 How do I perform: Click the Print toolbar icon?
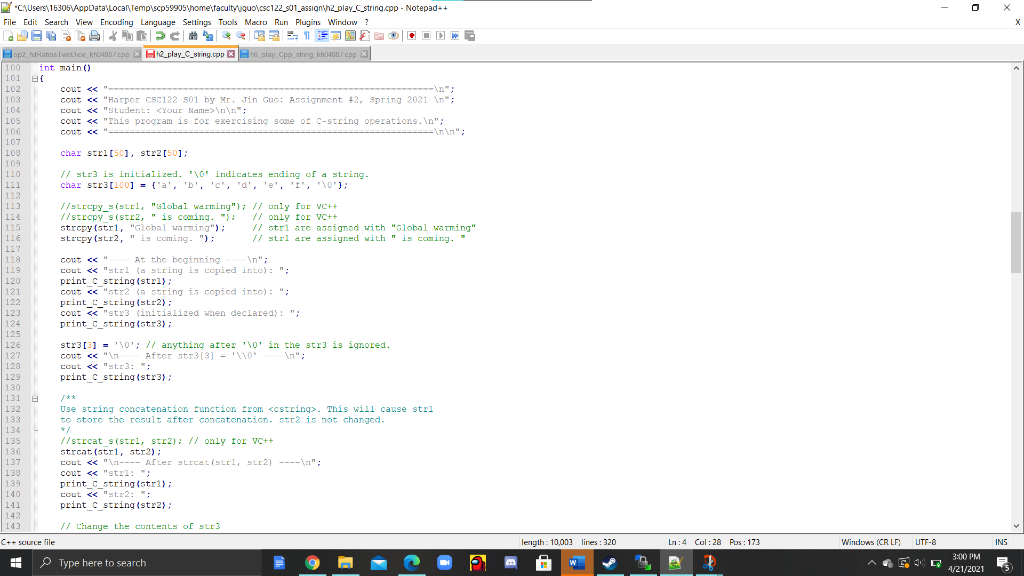tap(95, 36)
